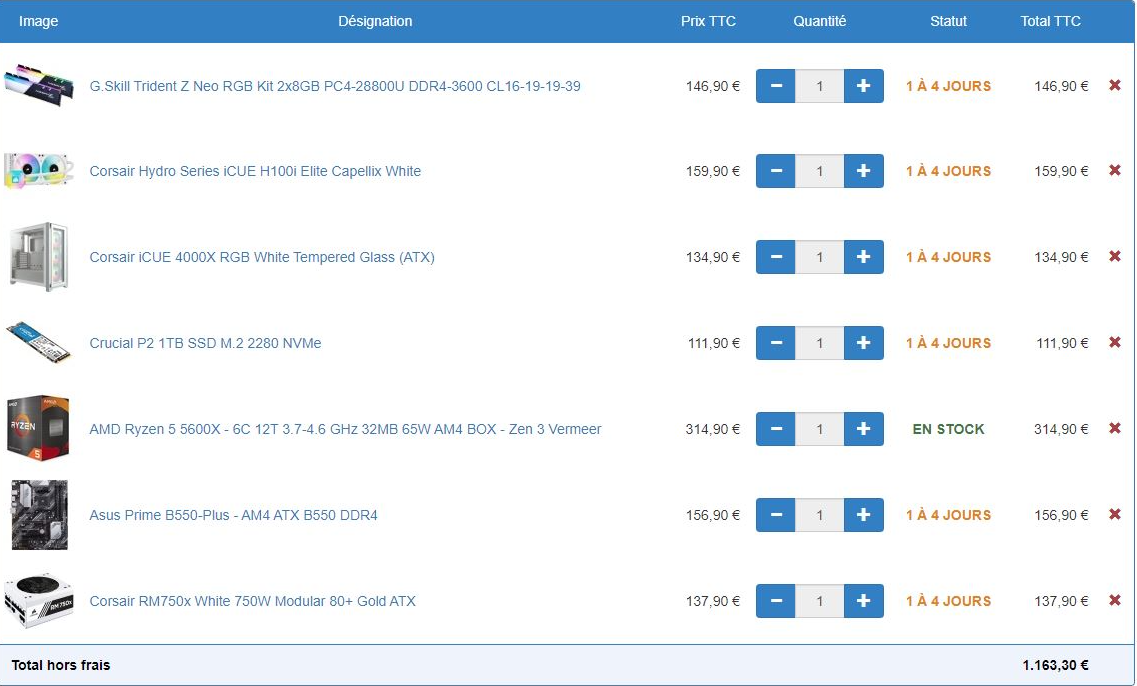Click the Total TTC column header
The height and width of the screenshot is (686, 1137).
pyautogui.click(x=1051, y=21)
